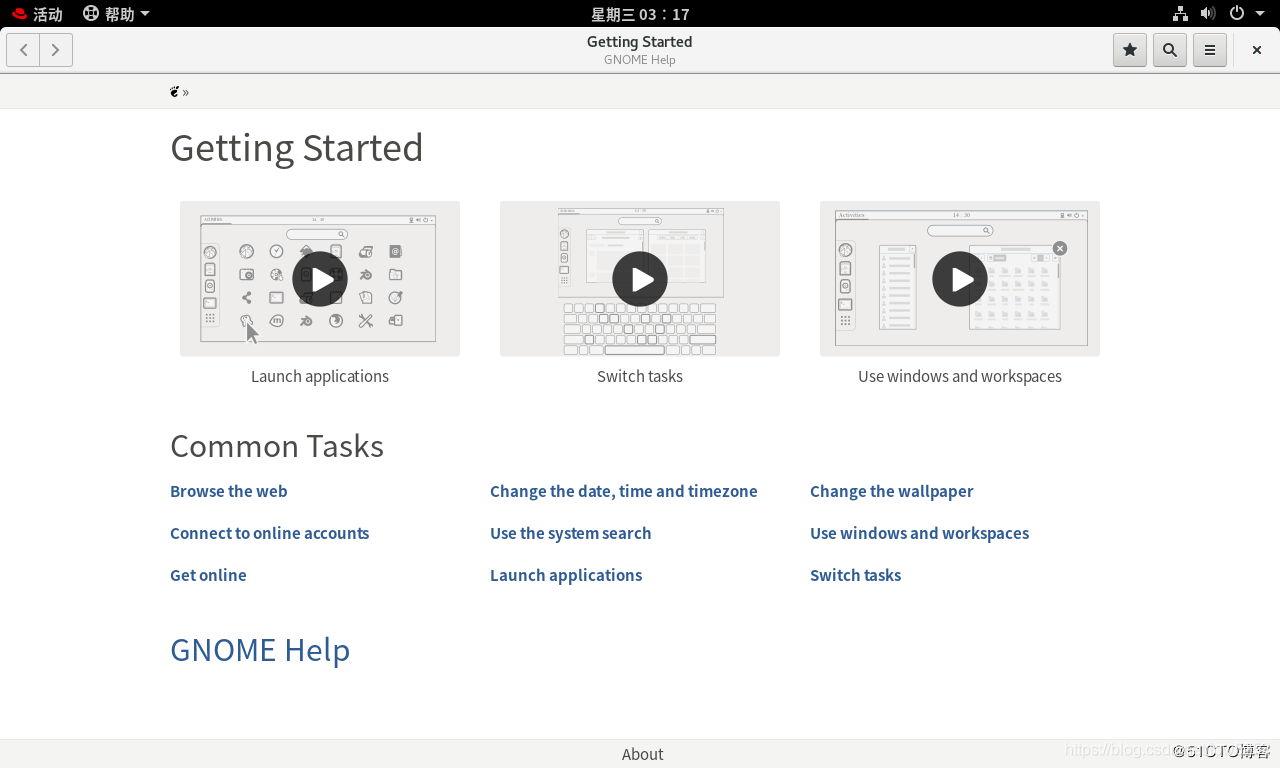Play the Use windows and workspaces video
The height and width of the screenshot is (768, 1280).
click(x=960, y=279)
